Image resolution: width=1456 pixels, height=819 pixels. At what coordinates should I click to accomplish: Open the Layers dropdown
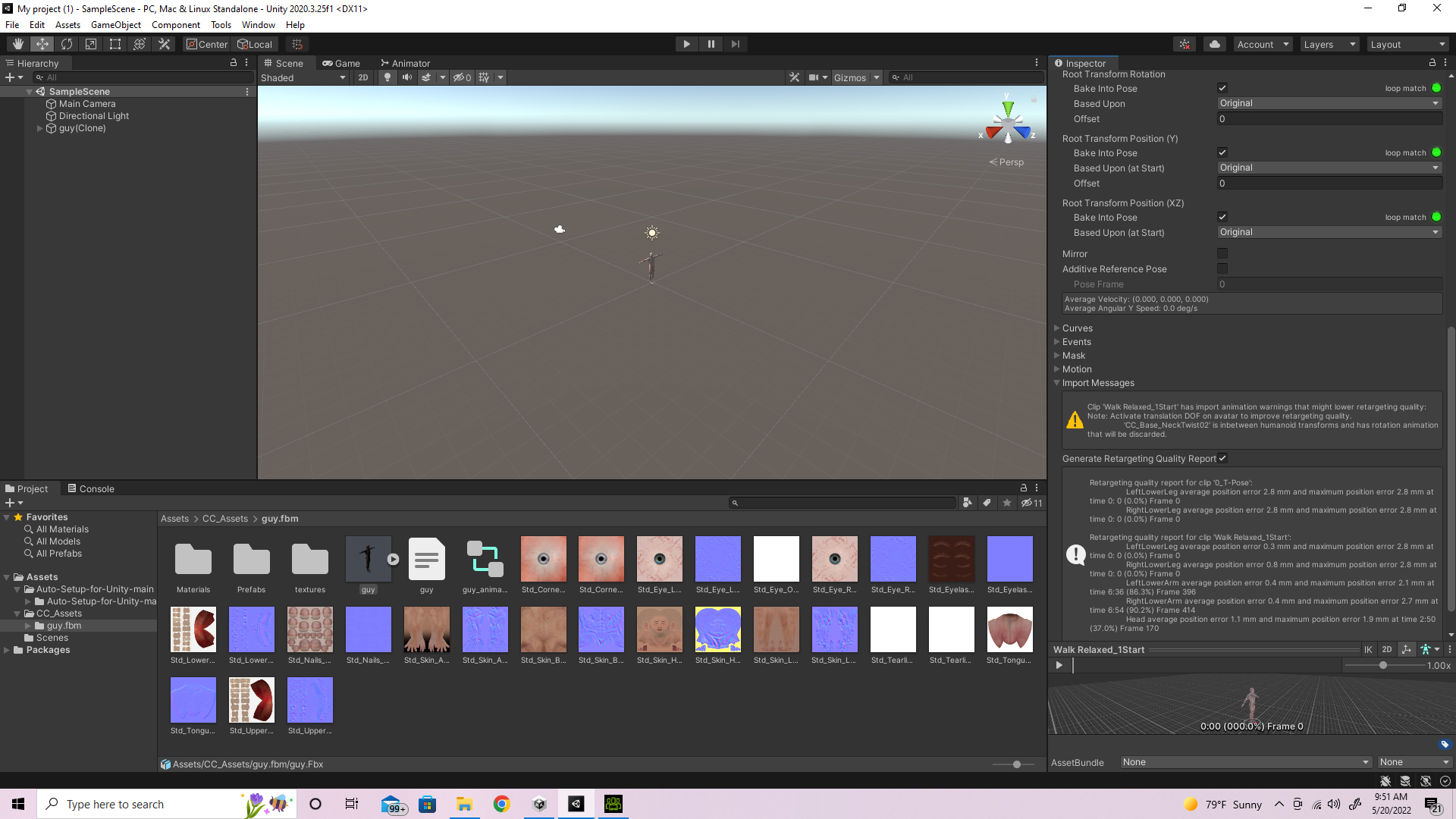click(x=1329, y=44)
